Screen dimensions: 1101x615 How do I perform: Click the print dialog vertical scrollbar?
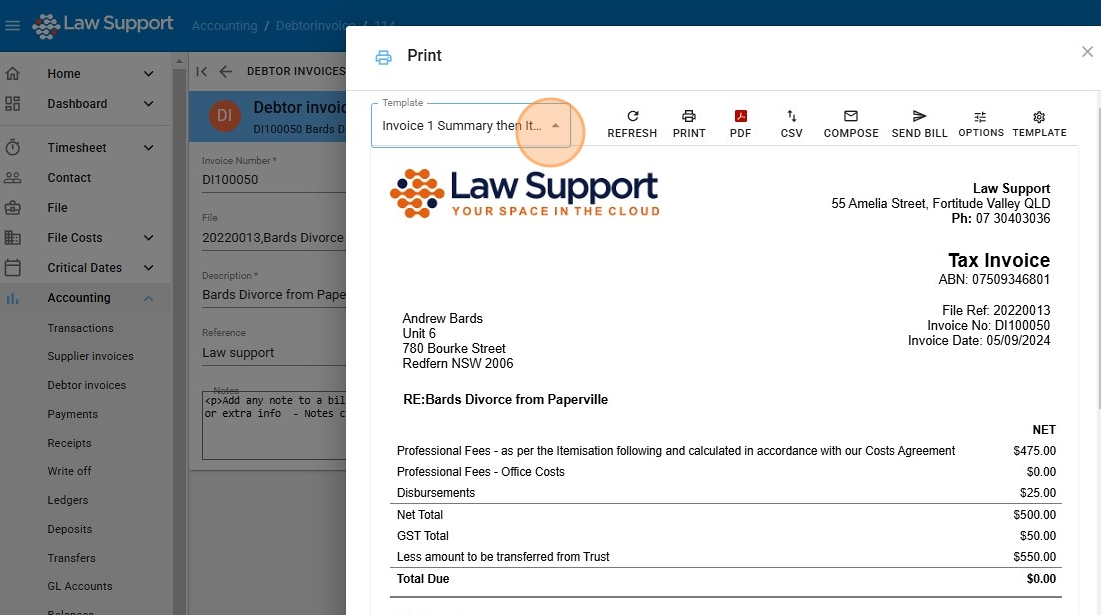pyautogui.click(x=1098, y=258)
